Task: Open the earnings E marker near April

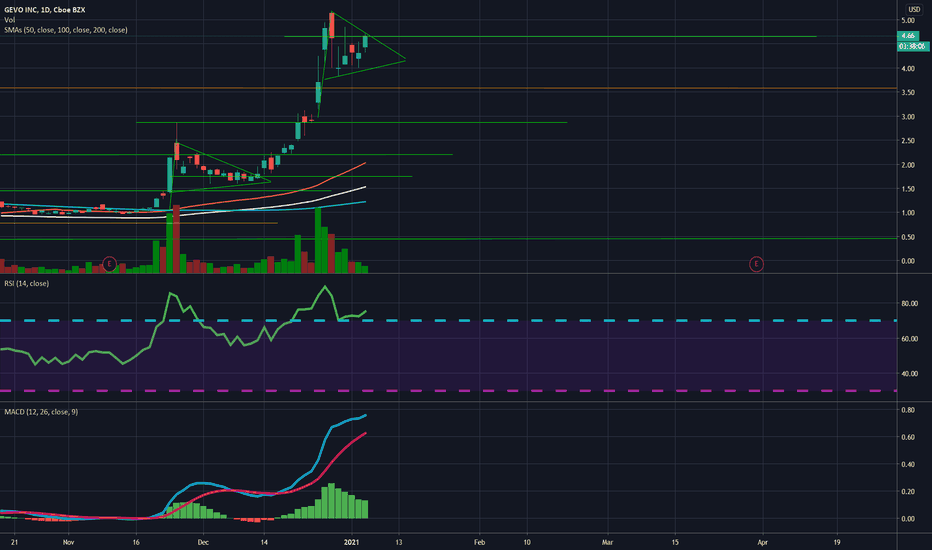Action: (756, 264)
